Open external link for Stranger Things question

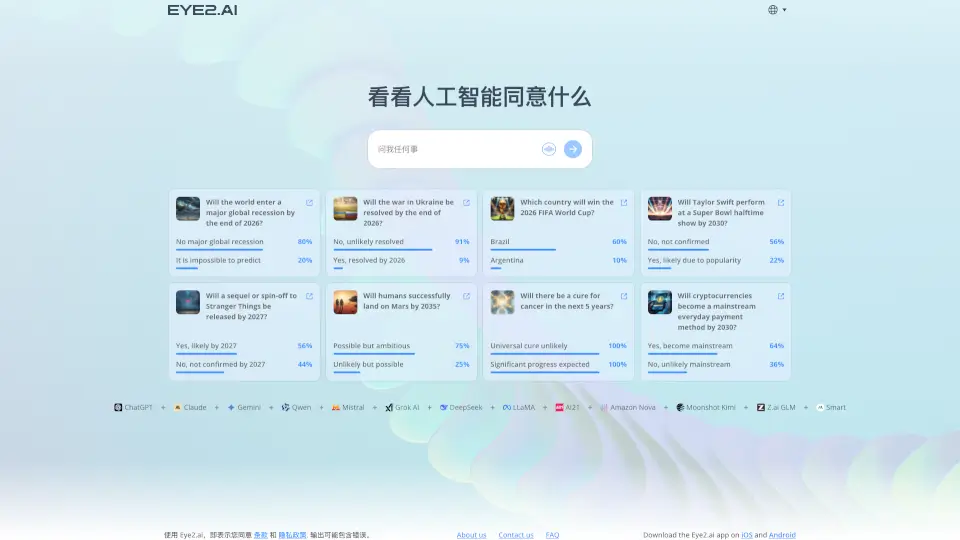[x=309, y=296]
